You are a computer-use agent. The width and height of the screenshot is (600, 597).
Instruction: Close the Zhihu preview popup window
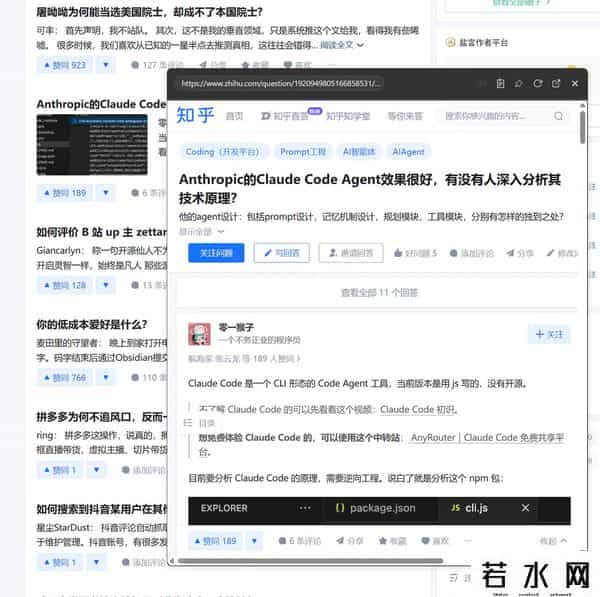point(575,83)
